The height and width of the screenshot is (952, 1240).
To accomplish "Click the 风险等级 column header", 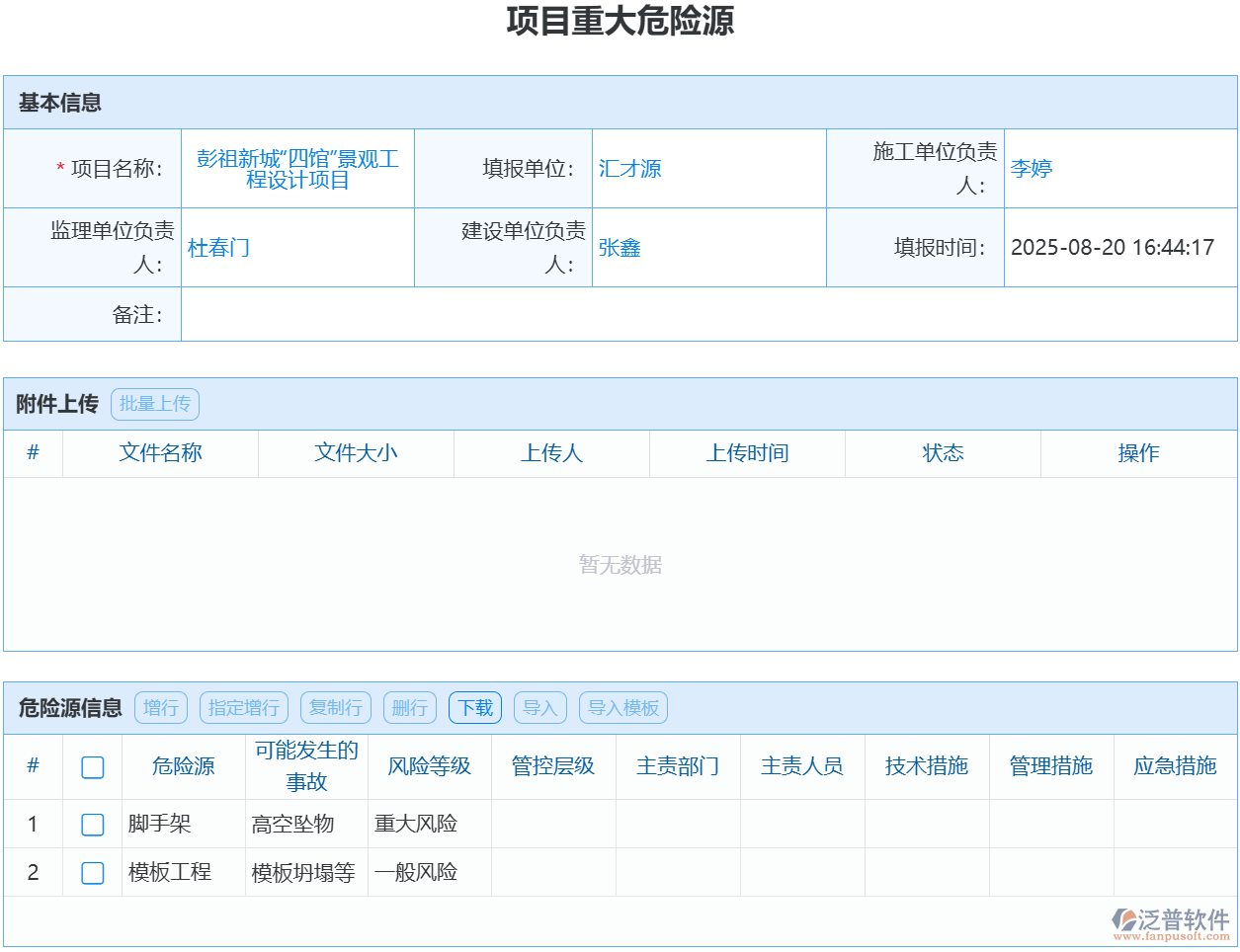I will (x=429, y=766).
